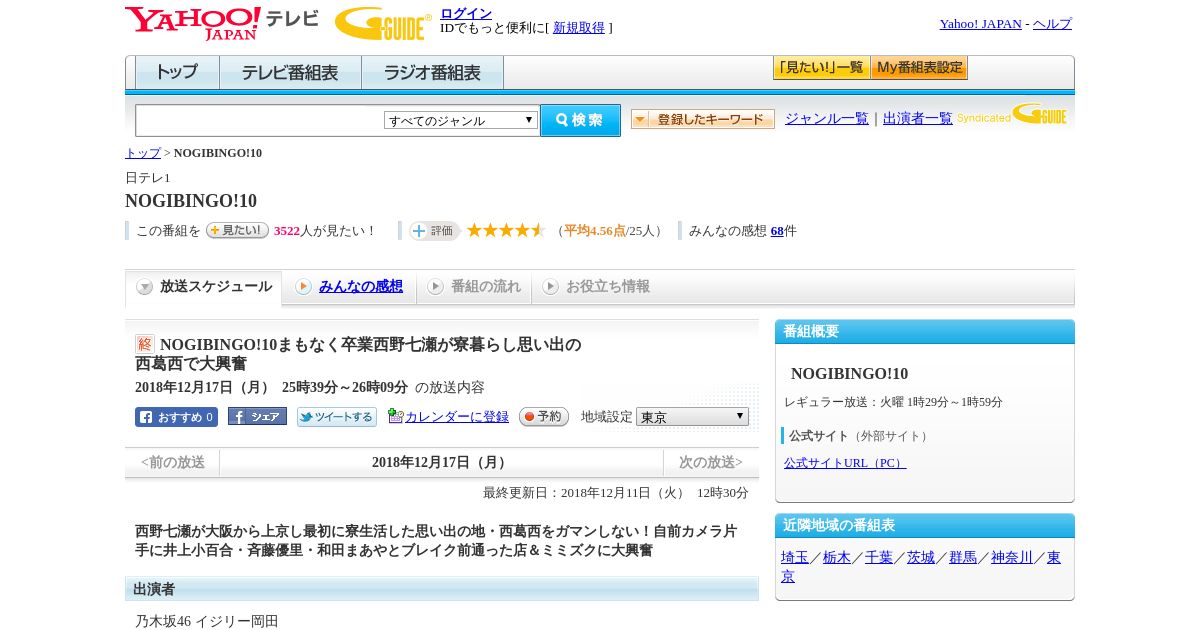Click the Yahoo! JAPAN テレビ logo
This screenshot has height=630, width=1200.
tap(222, 23)
